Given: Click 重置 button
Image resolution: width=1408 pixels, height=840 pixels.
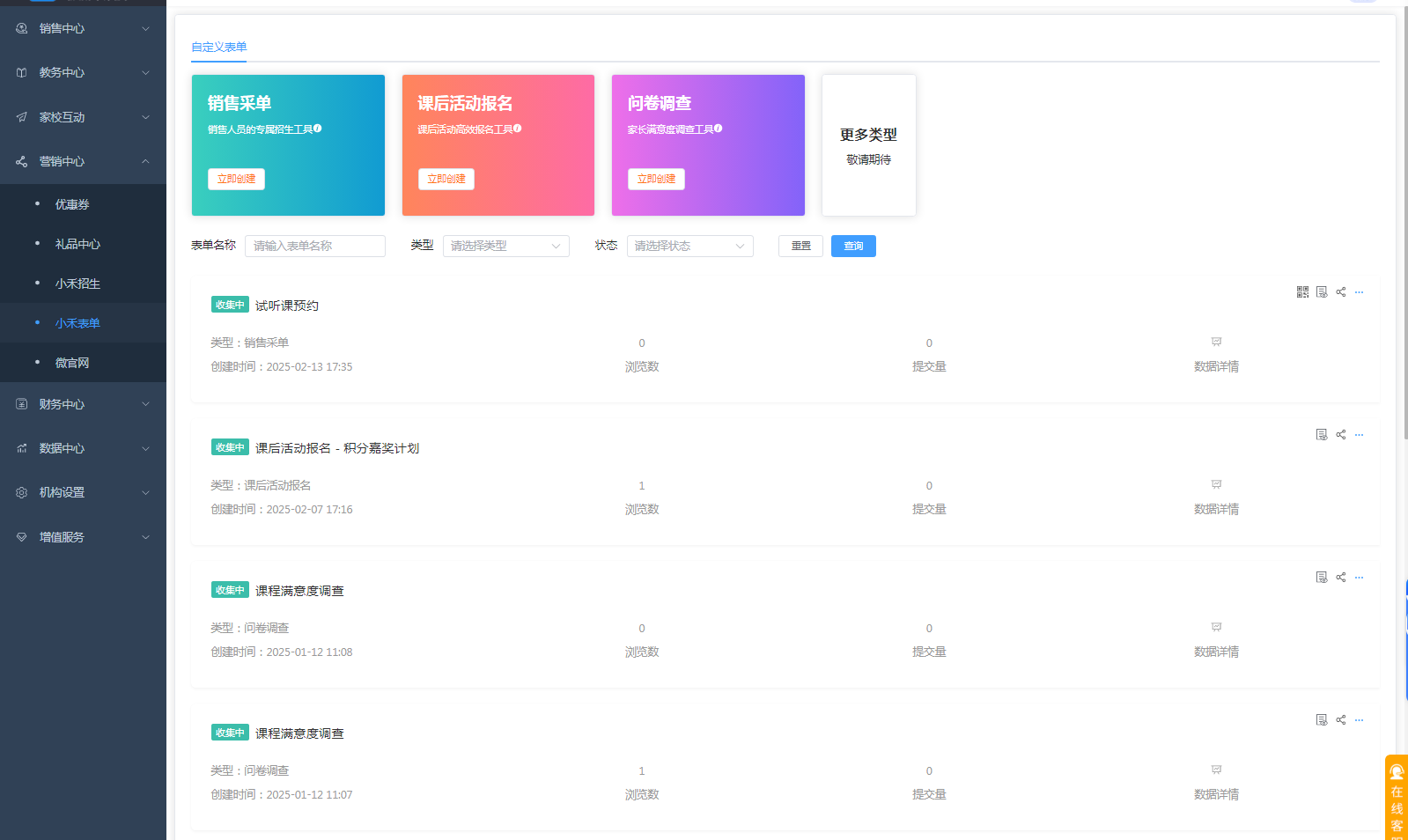Looking at the screenshot, I should tap(800, 246).
